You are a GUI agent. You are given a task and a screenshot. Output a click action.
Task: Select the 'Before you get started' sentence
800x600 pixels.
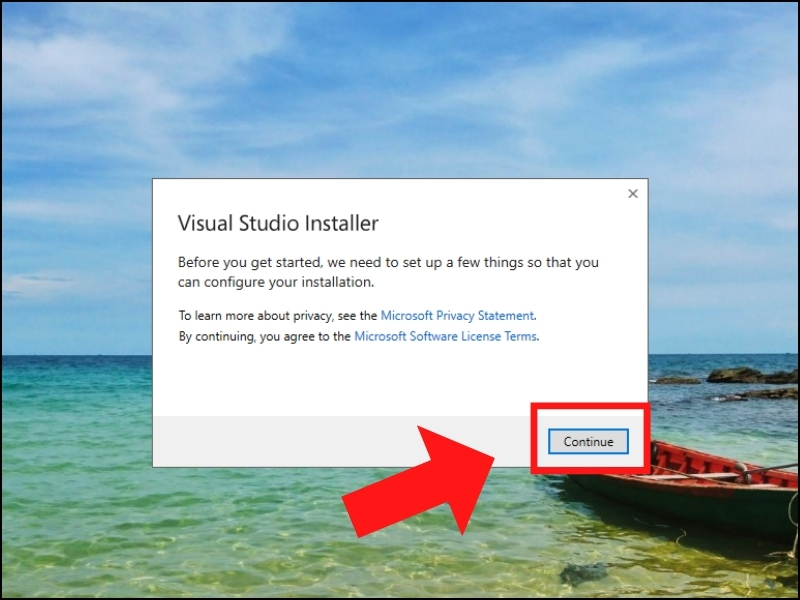coord(388,272)
